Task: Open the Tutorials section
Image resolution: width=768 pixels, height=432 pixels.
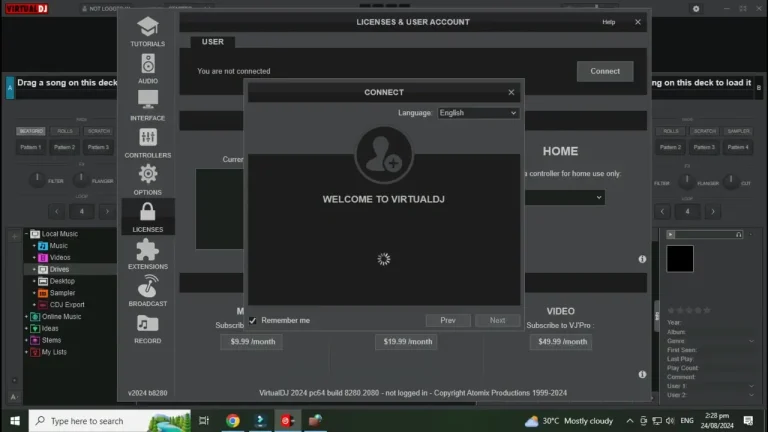Action: pyautogui.click(x=147, y=32)
